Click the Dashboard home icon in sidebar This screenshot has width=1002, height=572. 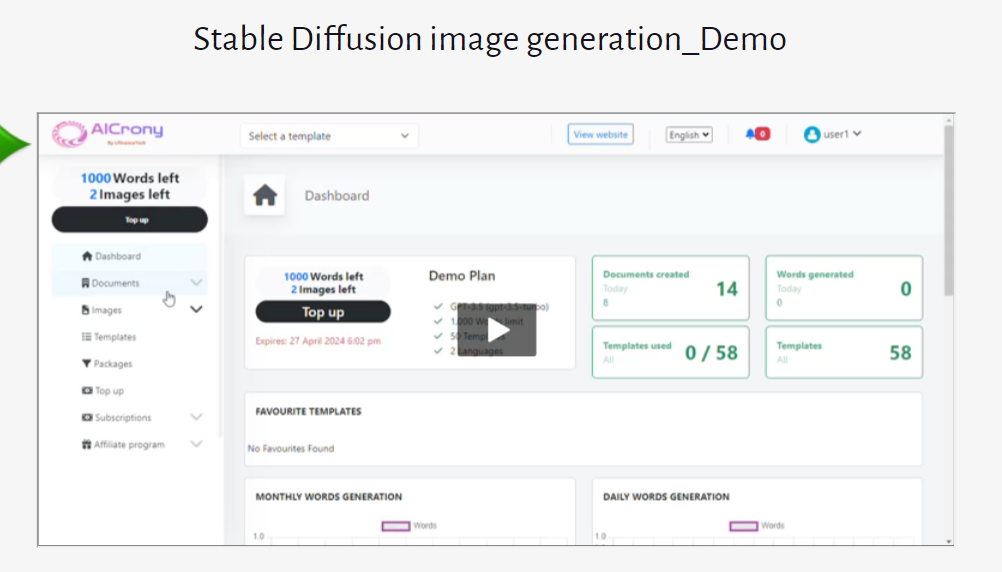87,256
